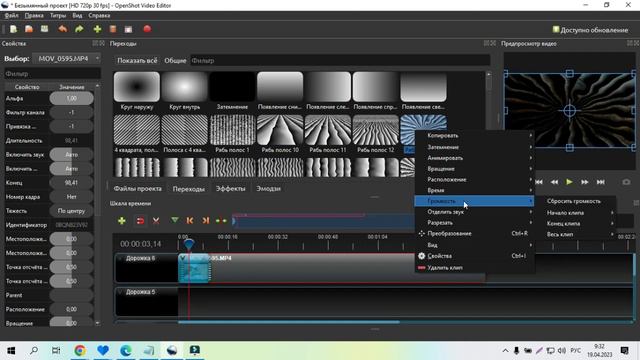This screenshot has width=640, height=360.
Task: Open project using the folder toolbar icon
Action: click(29, 29)
